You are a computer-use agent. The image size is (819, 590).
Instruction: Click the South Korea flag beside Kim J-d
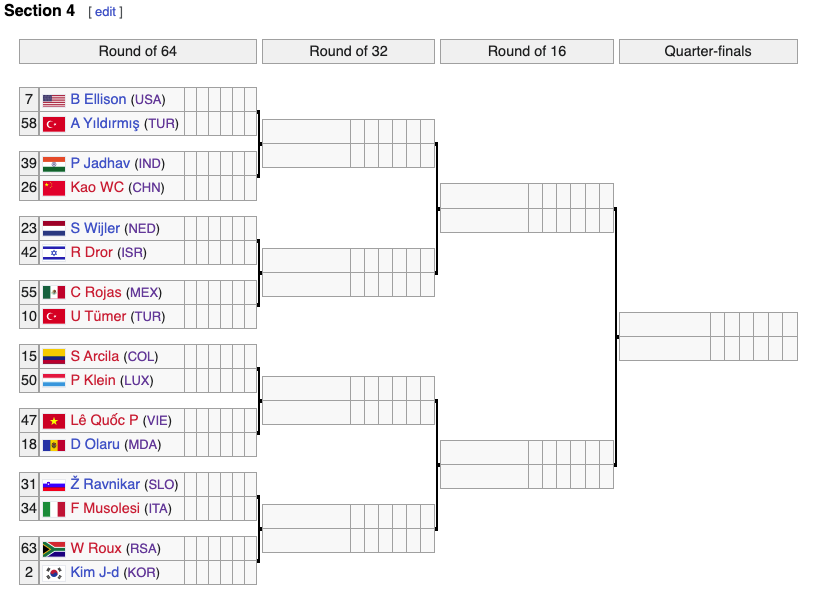coord(54,573)
